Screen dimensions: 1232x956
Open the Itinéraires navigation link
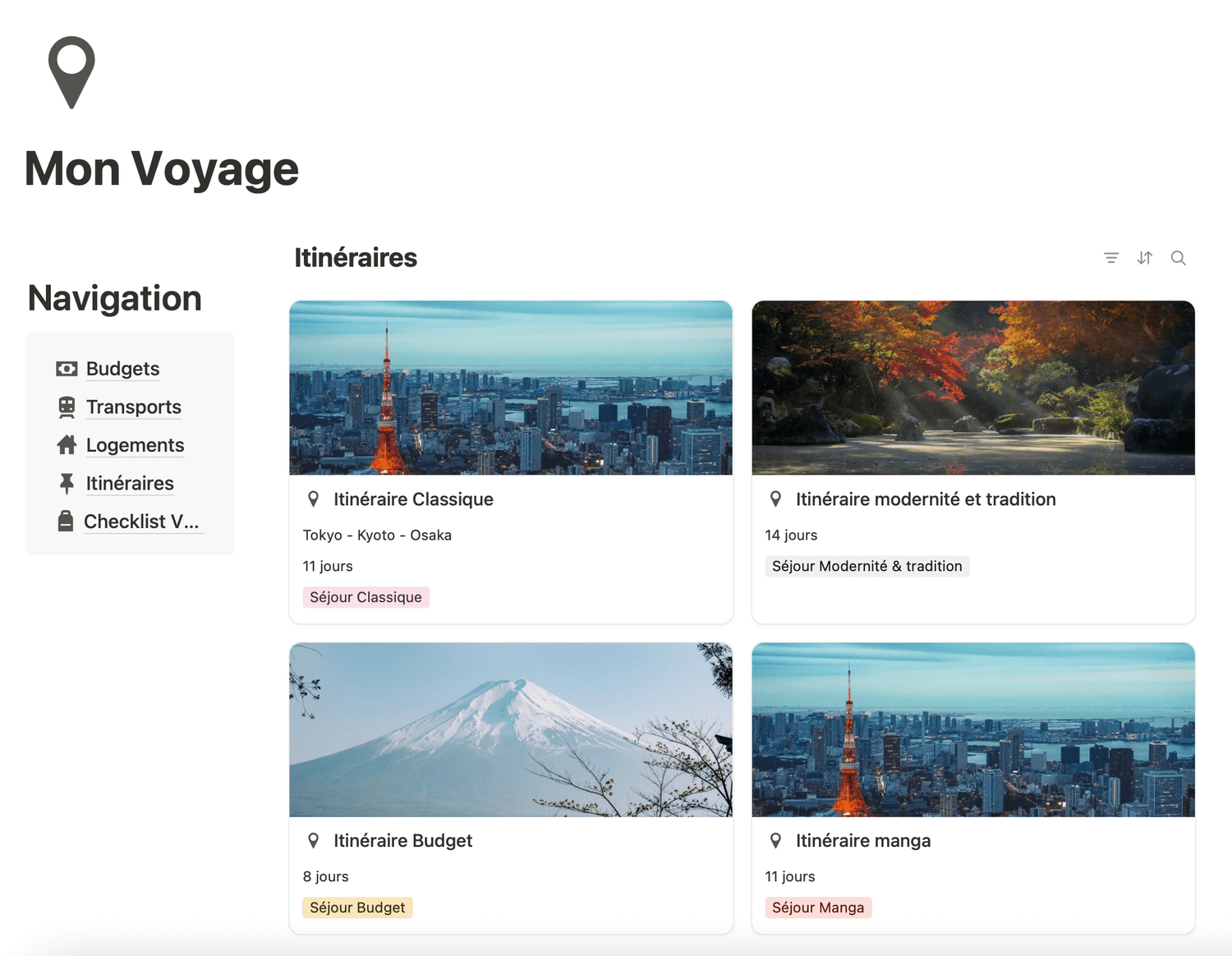tap(130, 484)
